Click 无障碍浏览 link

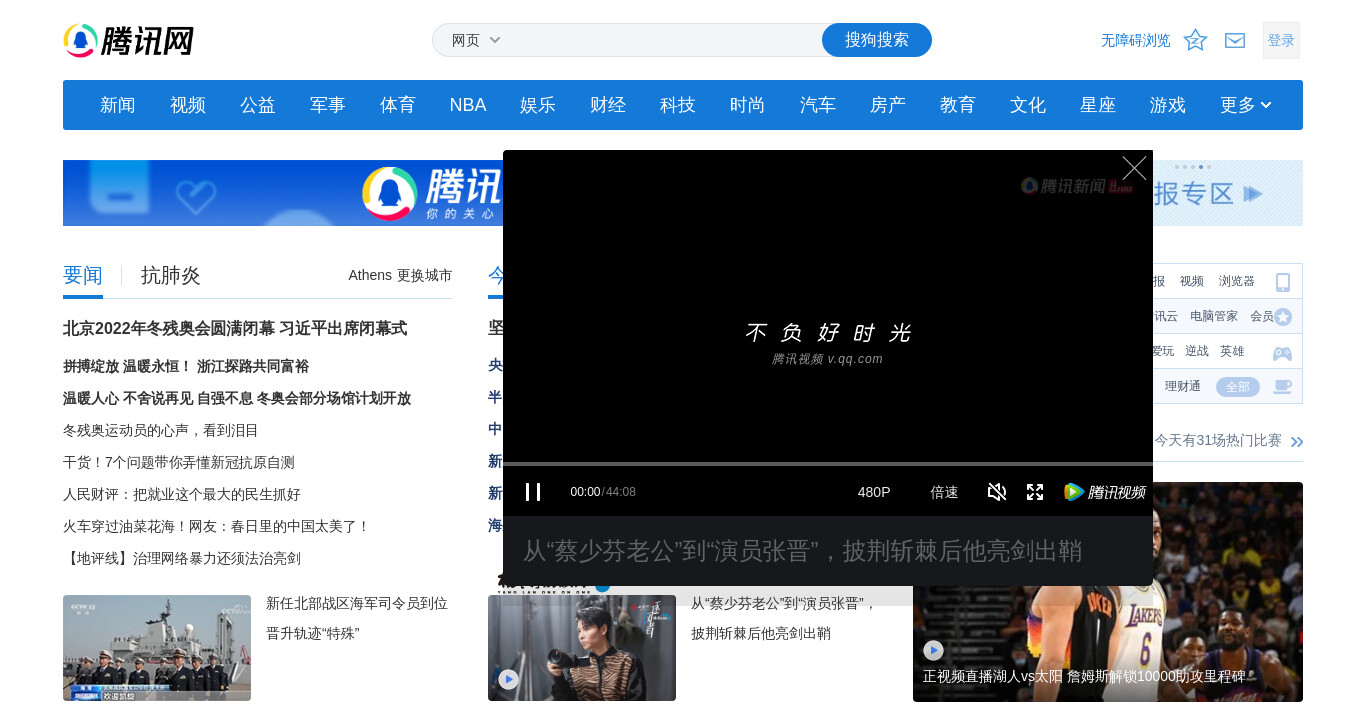(1136, 40)
